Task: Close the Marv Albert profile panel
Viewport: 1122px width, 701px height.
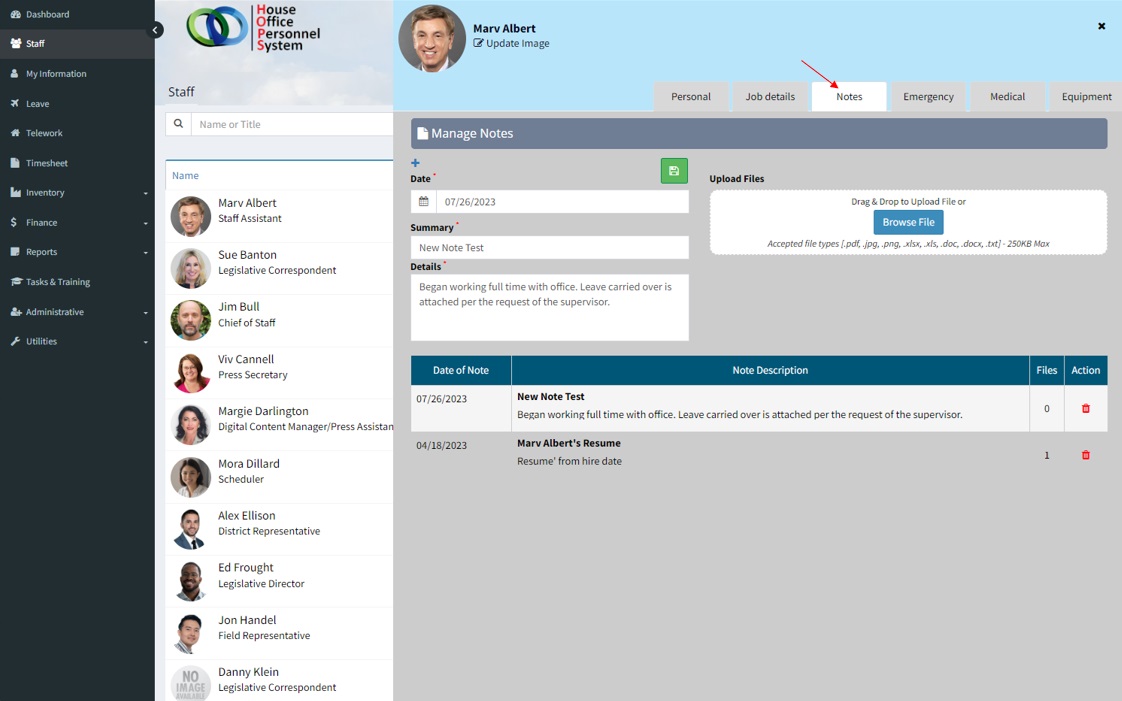Action: 1101,26
